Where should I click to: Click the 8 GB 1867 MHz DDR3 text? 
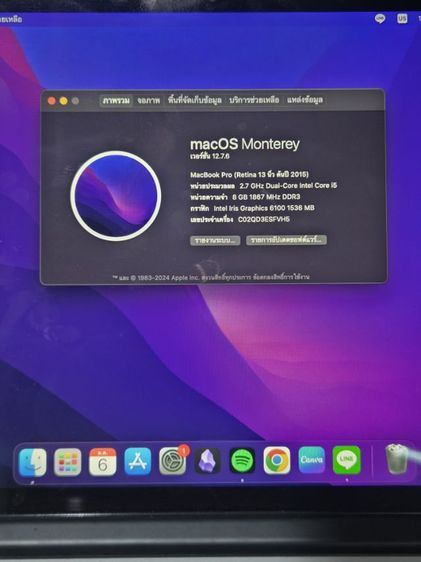click(266, 197)
